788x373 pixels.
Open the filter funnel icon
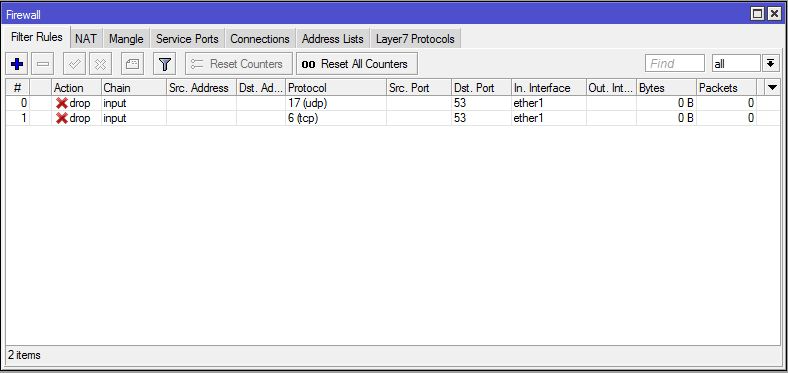click(x=165, y=64)
